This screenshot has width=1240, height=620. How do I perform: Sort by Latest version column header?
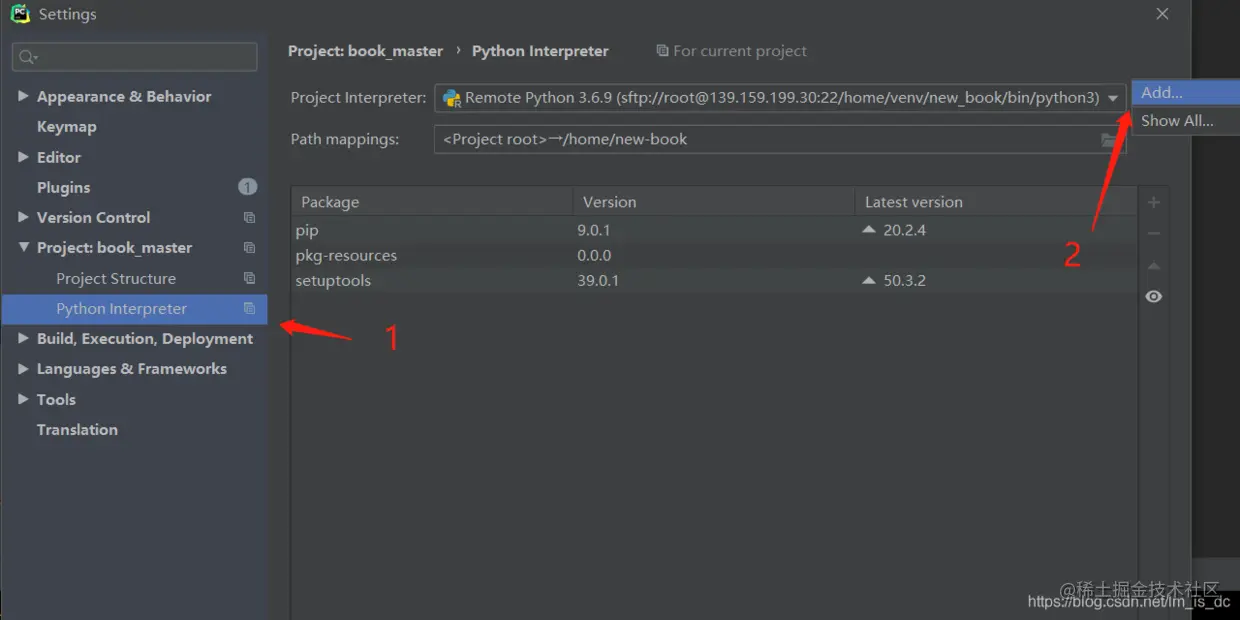[996, 202]
